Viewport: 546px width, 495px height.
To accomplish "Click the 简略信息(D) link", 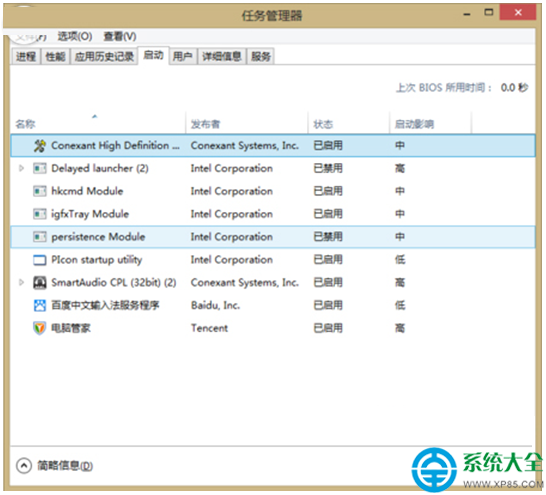I will pos(65,466).
